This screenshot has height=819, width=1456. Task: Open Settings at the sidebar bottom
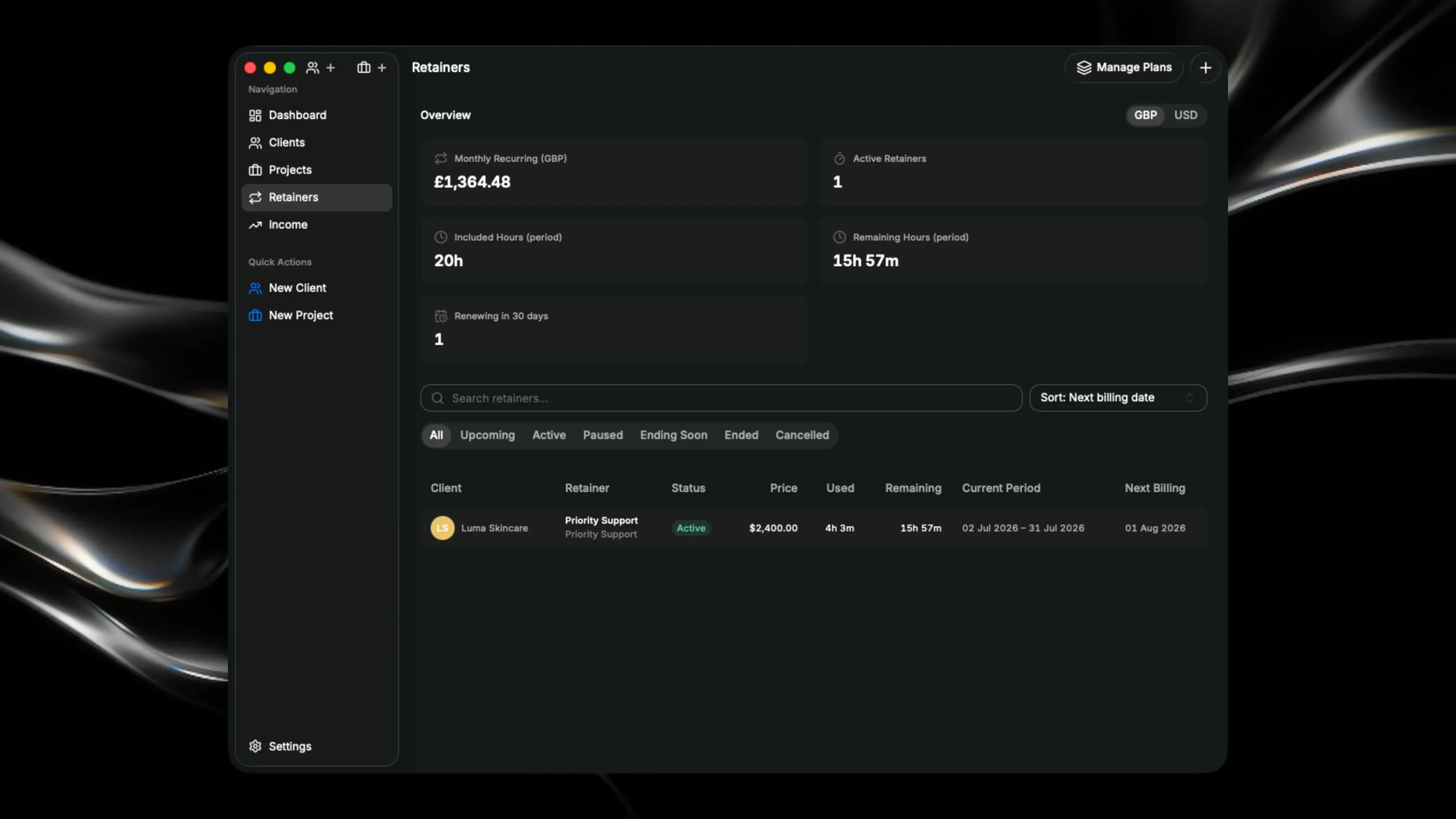(317, 746)
